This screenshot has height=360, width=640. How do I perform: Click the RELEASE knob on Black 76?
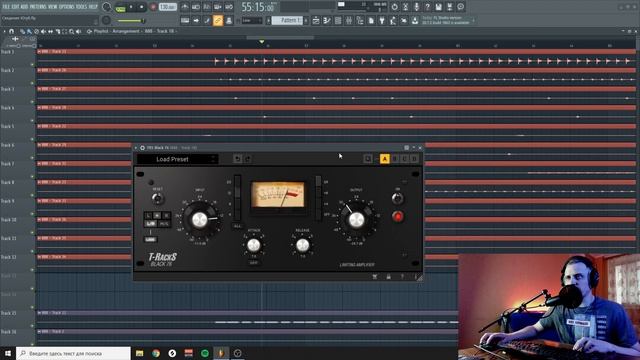tap(302, 245)
